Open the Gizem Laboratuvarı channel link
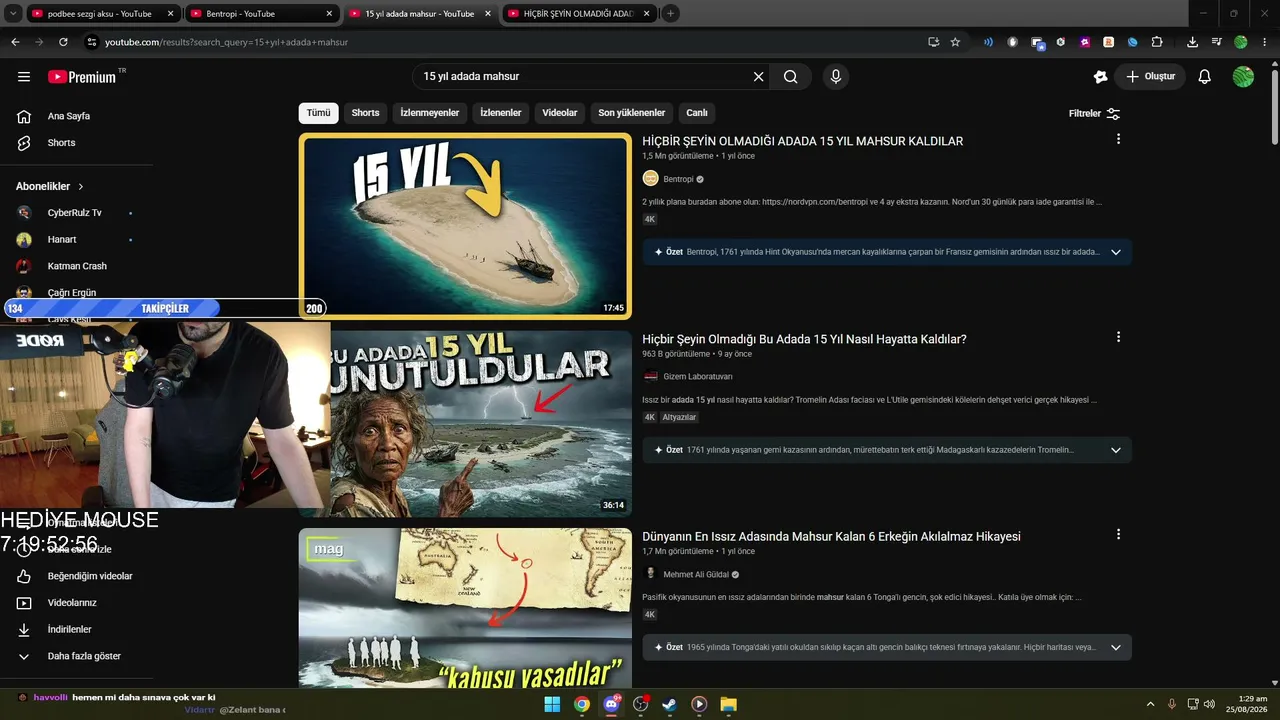The width and height of the screenshot is (1280, 720). coord(698,377)
